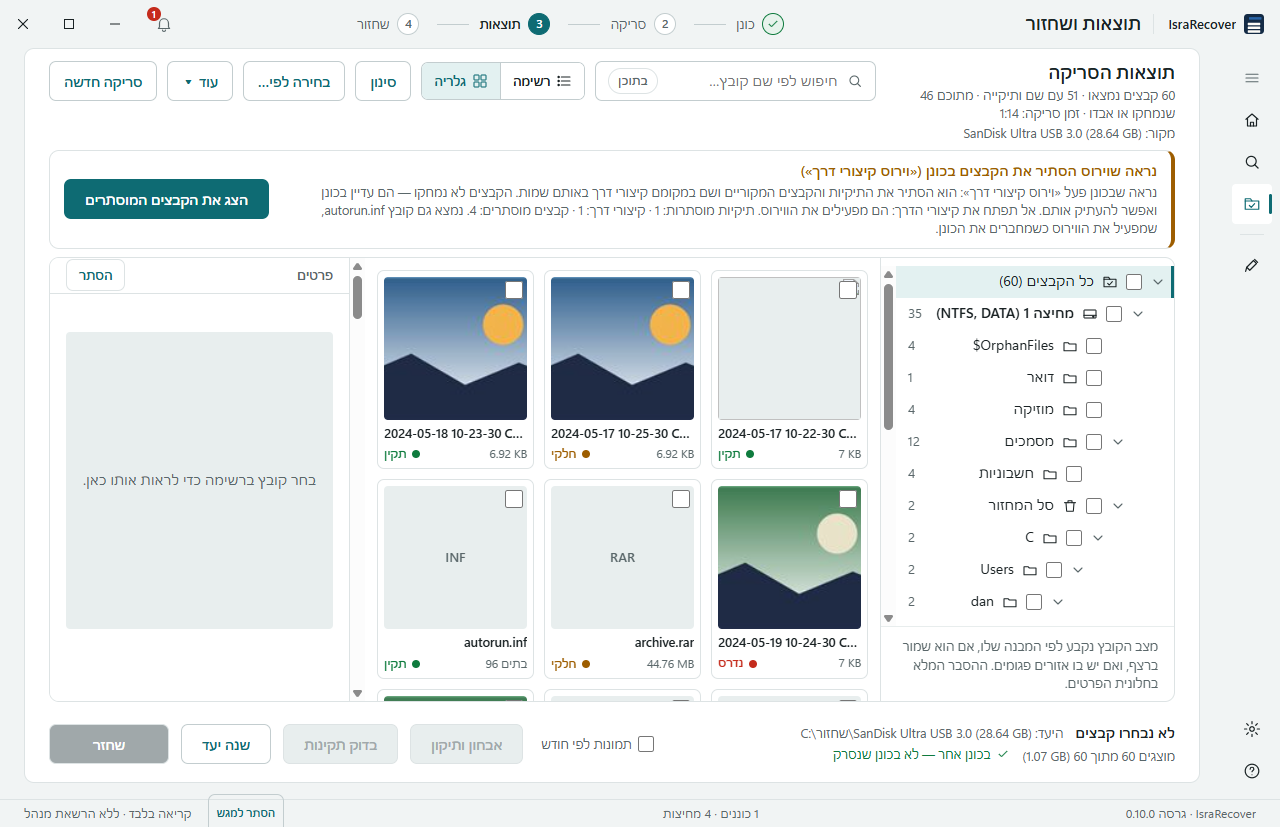This screenshot has width=1280, height=827.
Task: Open the עוד dropdown menu
Action: [200, 81]
